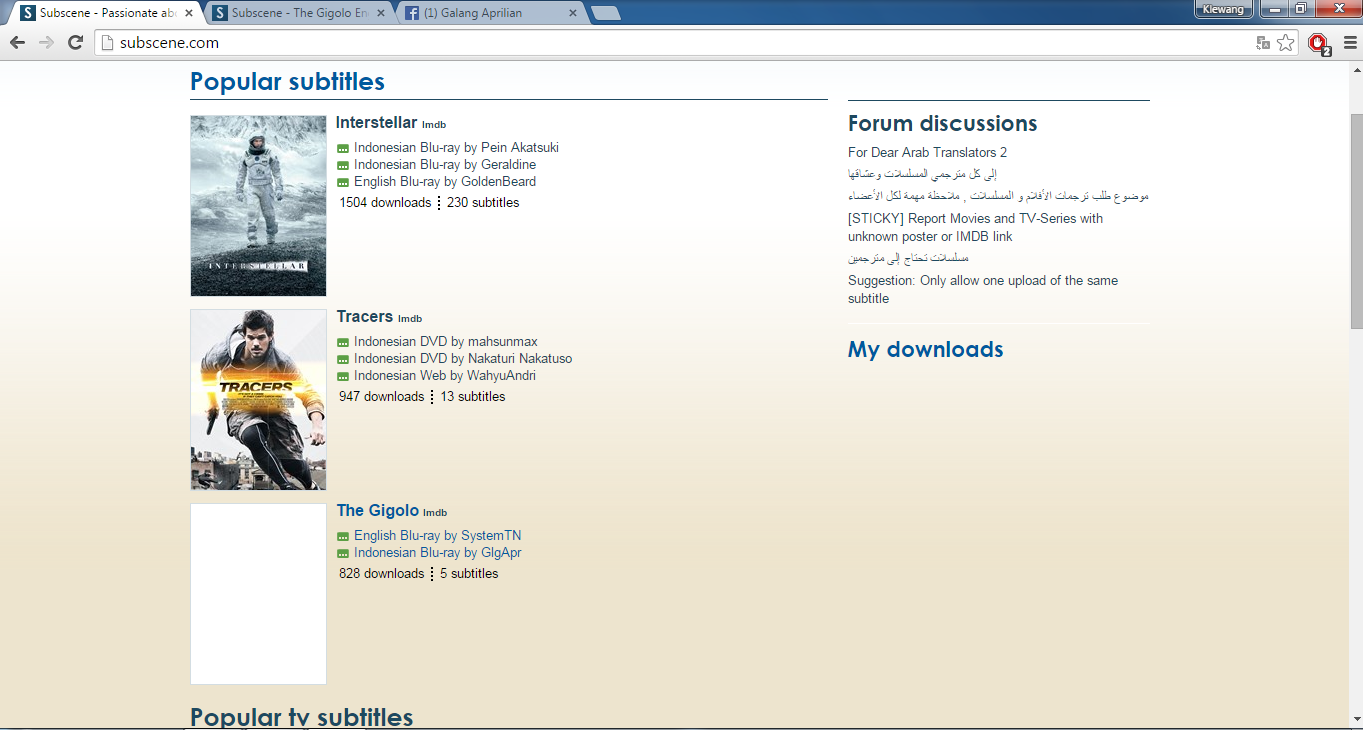
Task: Open For Dear Arab Translators 2 thread
Action: coord(927,152)
